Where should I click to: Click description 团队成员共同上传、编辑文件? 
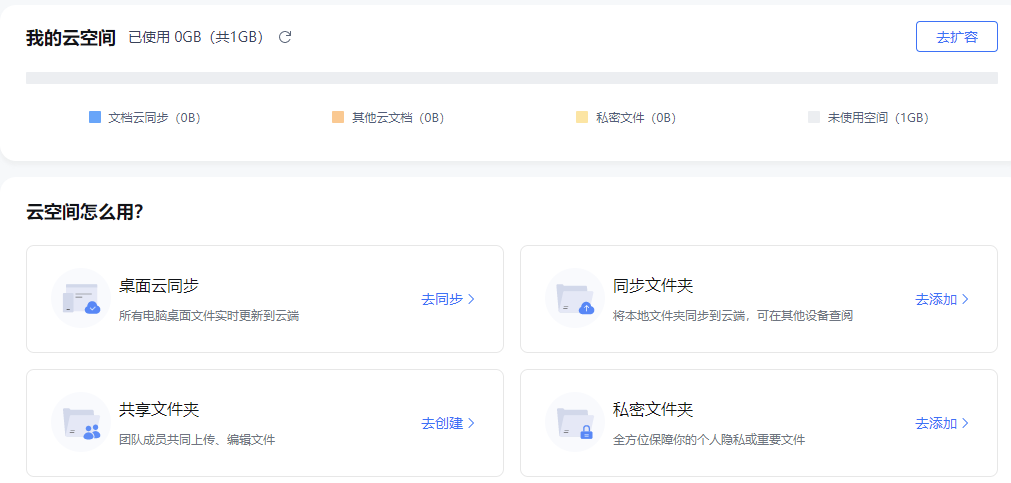pos(197,440)
